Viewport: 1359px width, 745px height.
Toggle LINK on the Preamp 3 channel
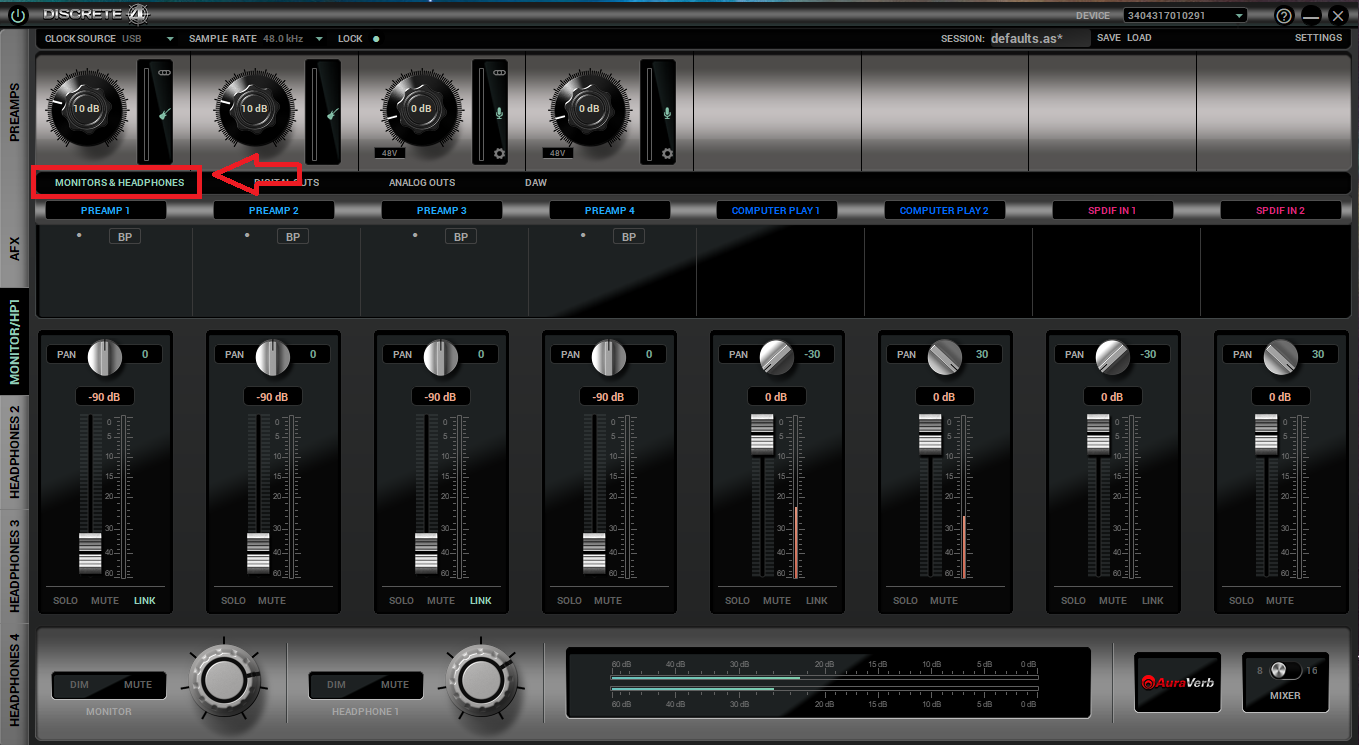click(481, 601)
